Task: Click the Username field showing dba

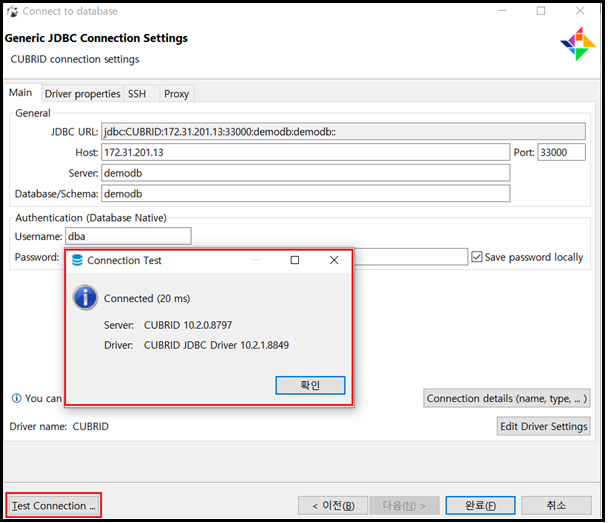Action: point(128,236)
